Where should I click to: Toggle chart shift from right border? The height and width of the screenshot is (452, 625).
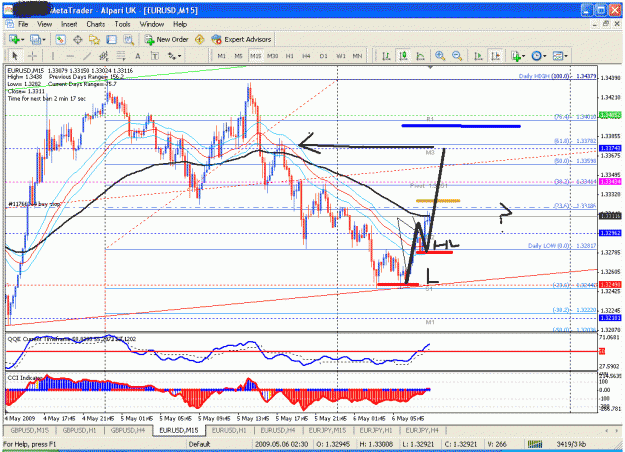(x=495, y=56)
